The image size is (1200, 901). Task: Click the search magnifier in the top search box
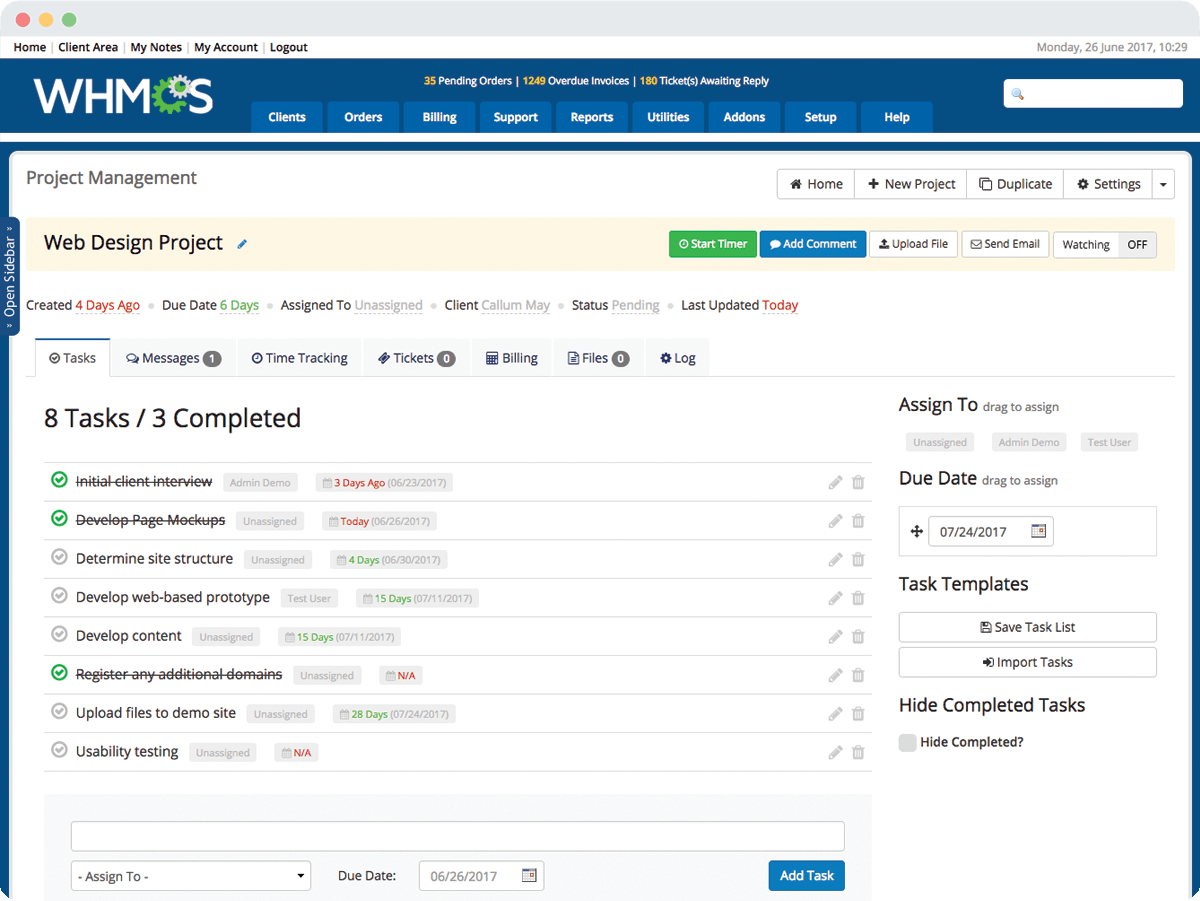(1018, 92)
